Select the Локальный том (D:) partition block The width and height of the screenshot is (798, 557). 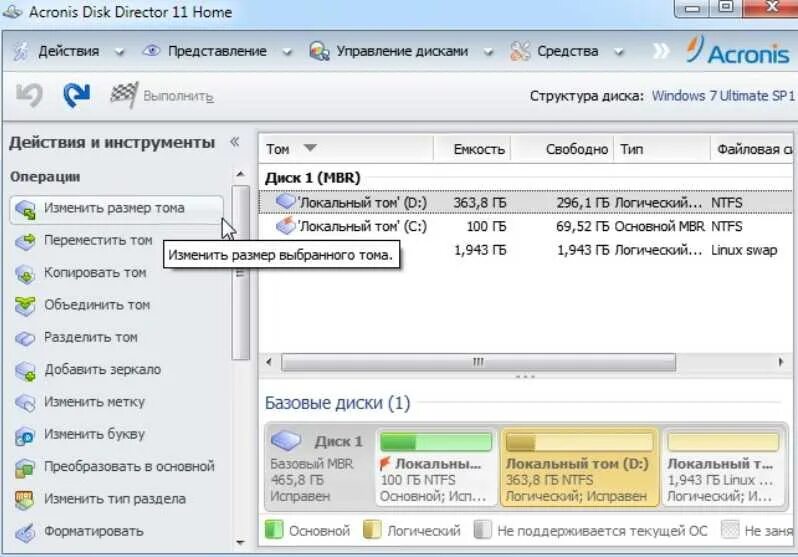pyautogui.click(x=580, y=467)
